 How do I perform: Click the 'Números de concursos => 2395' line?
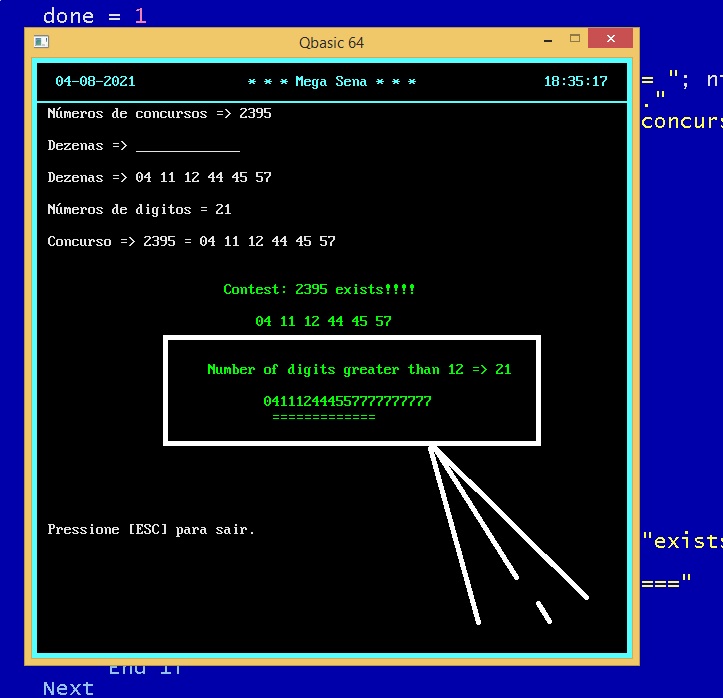pos(159,114)
